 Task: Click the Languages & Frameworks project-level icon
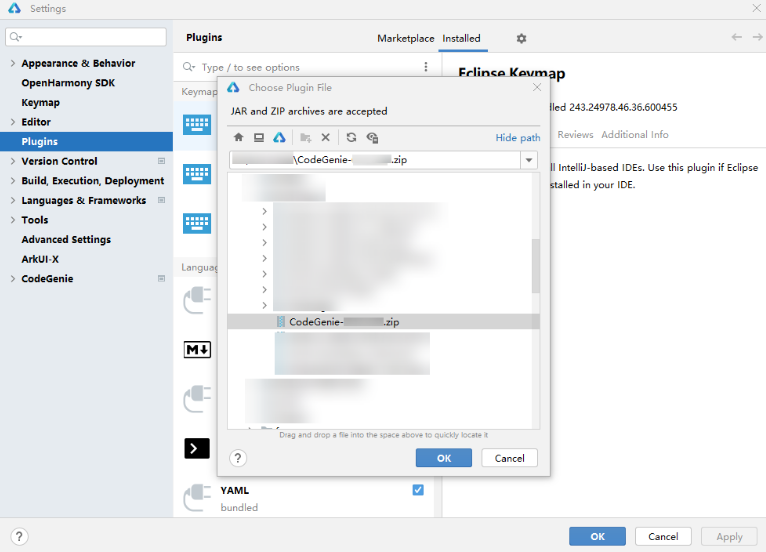pos(161,200)
